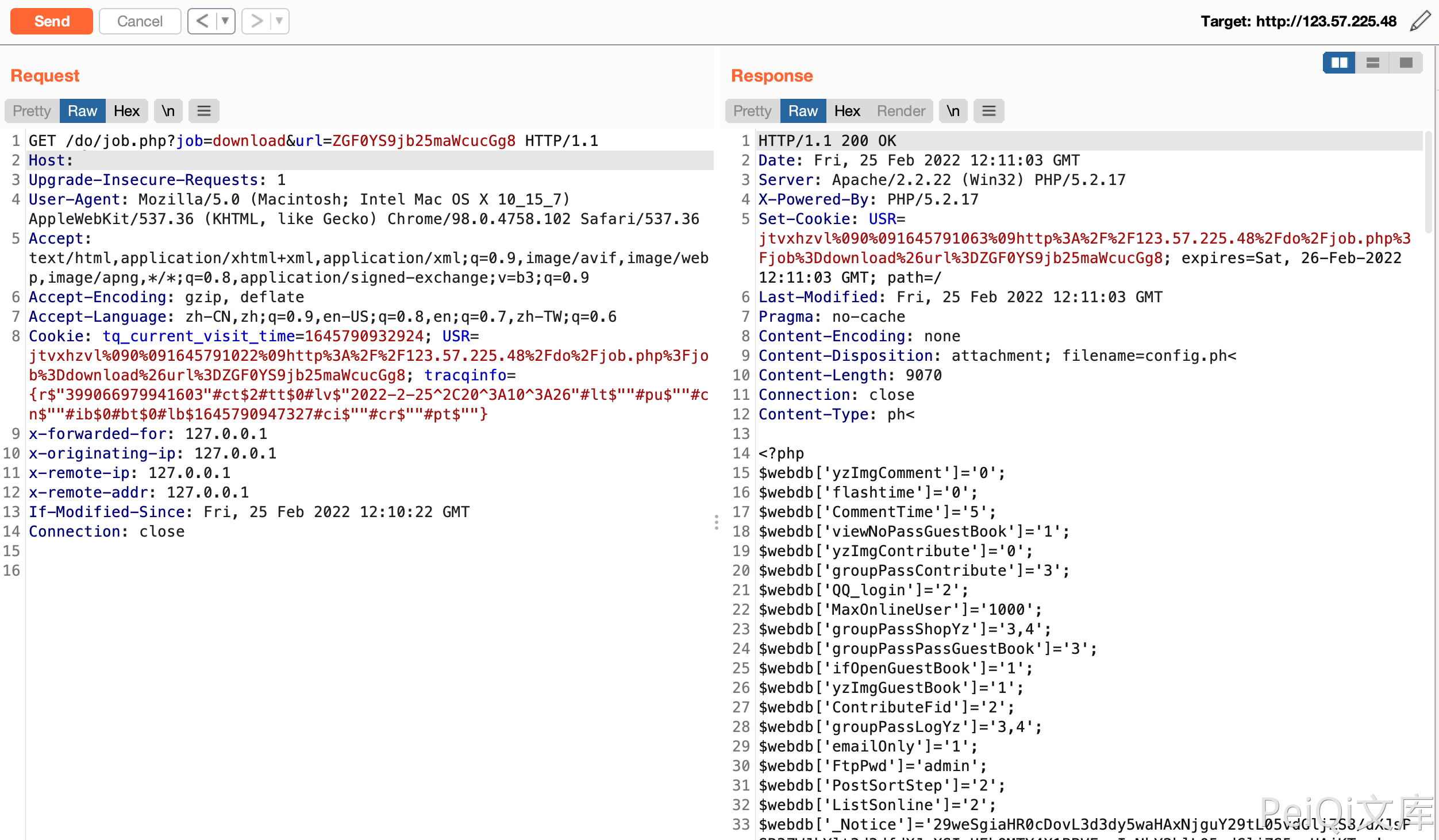
Task: Select the Hex tab in Request
Action: [x=126, y=111]
